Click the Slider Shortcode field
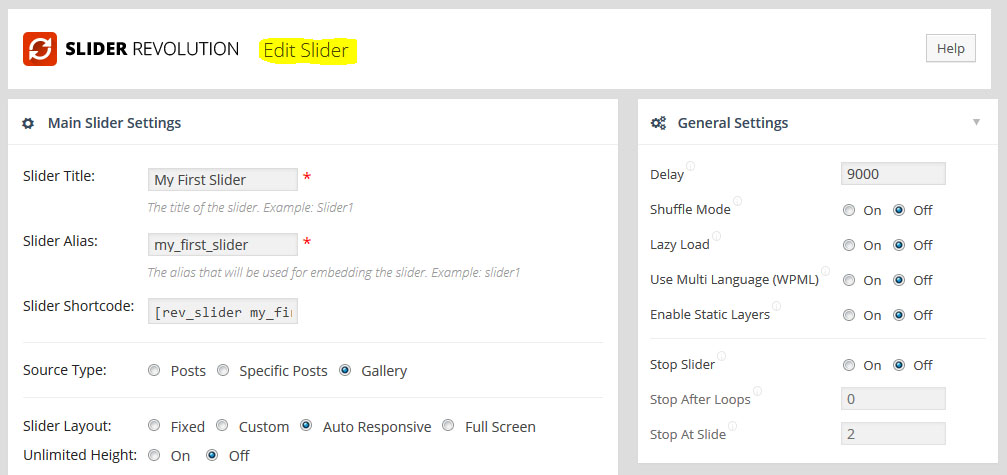 pos(222,313)
